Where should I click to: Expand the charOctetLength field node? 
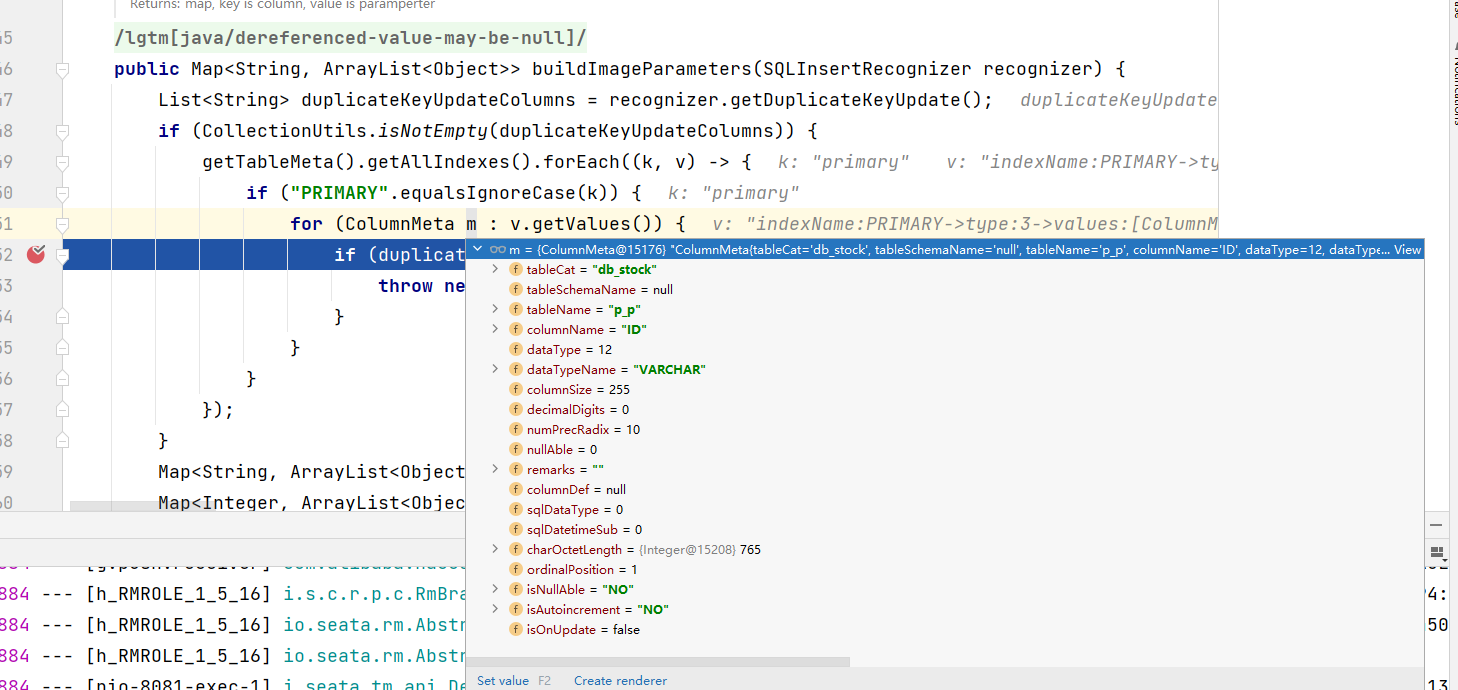click(495, 550)
